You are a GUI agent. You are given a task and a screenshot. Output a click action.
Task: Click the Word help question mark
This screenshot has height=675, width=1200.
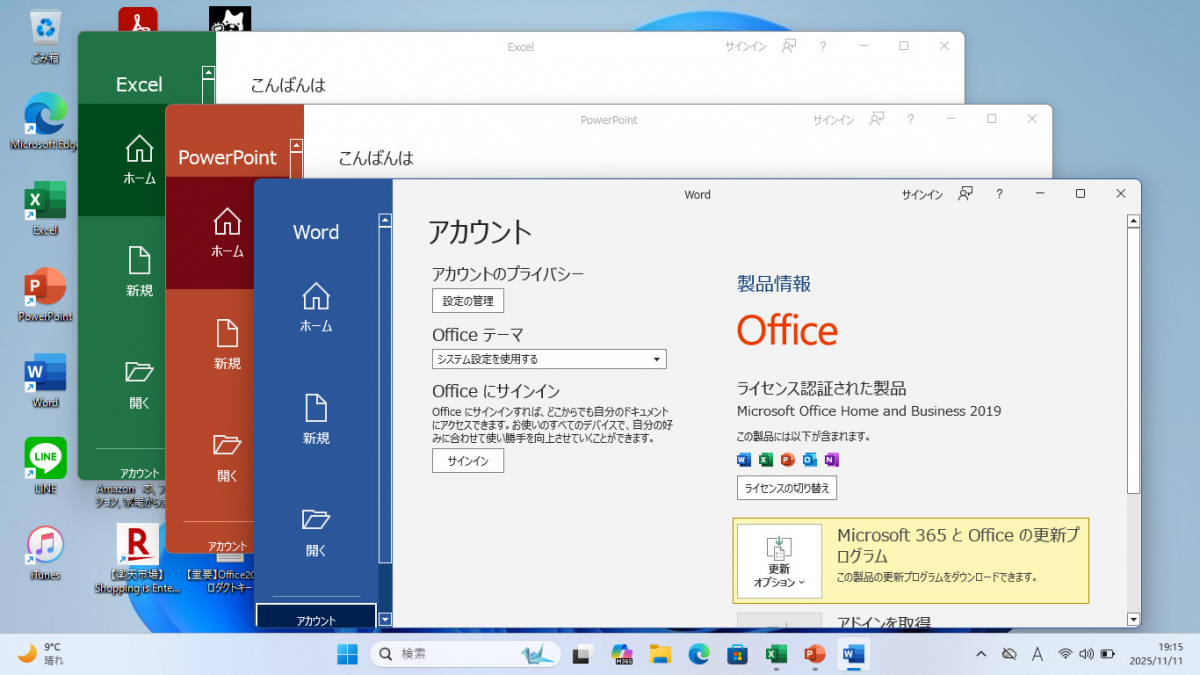[x=999, y=194]
